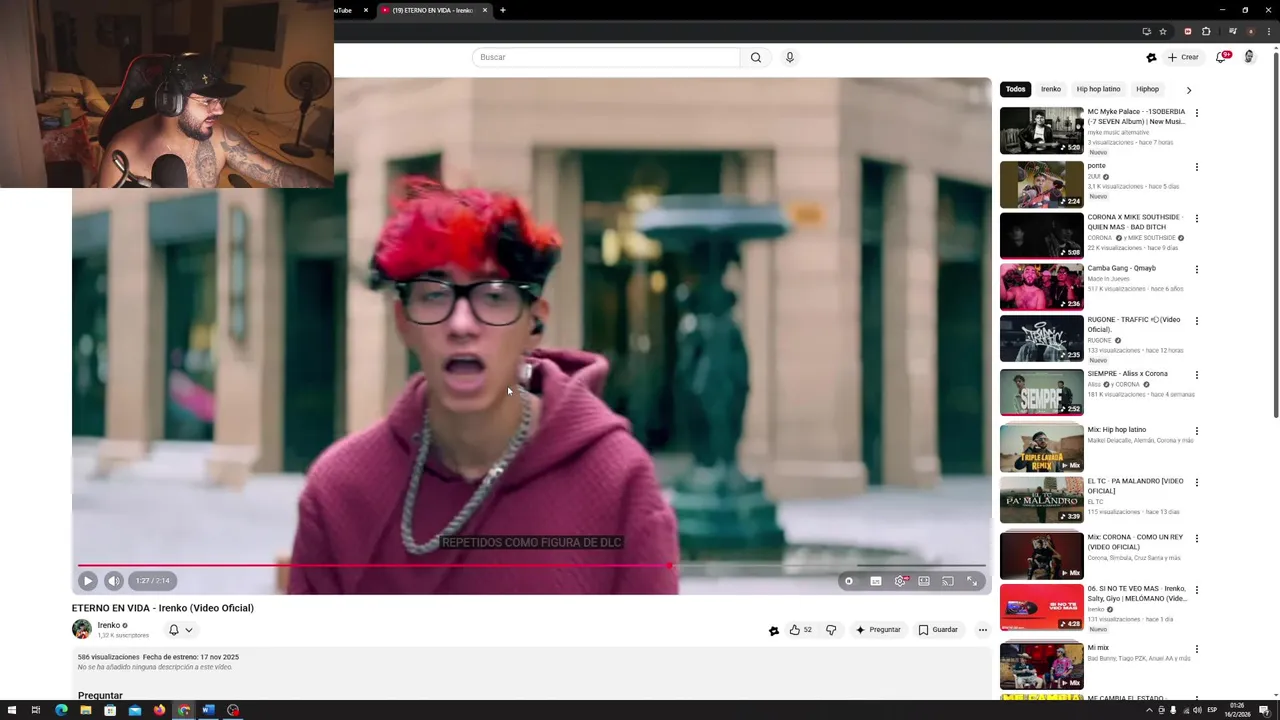The image size is (1280, 720).
Task: Open SIEMPRE - Aliss x Corona title
Action: tap(1128, 374)
